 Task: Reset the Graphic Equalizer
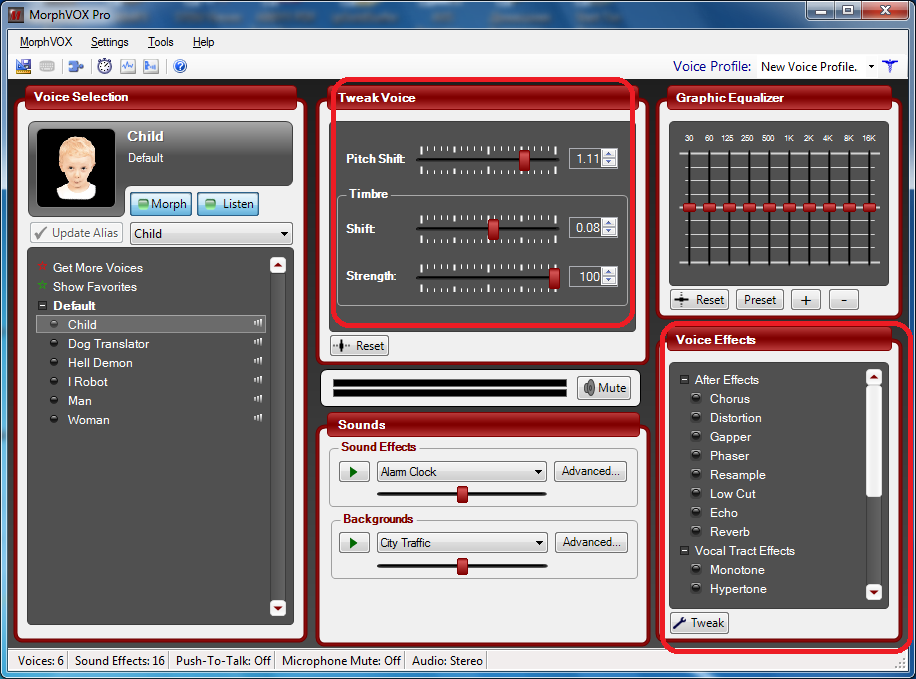point(699,300)
